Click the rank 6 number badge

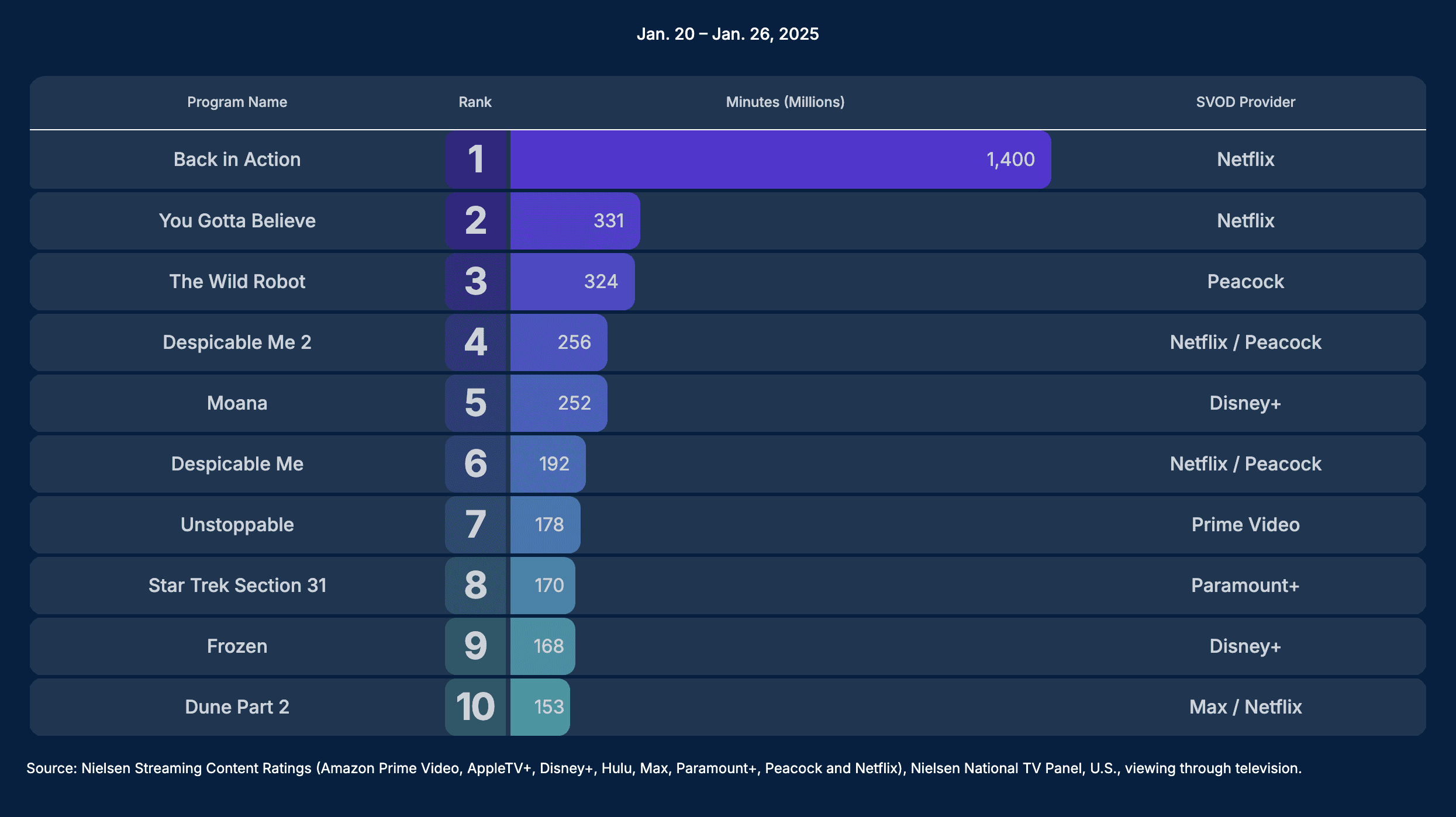pos(475,464)
